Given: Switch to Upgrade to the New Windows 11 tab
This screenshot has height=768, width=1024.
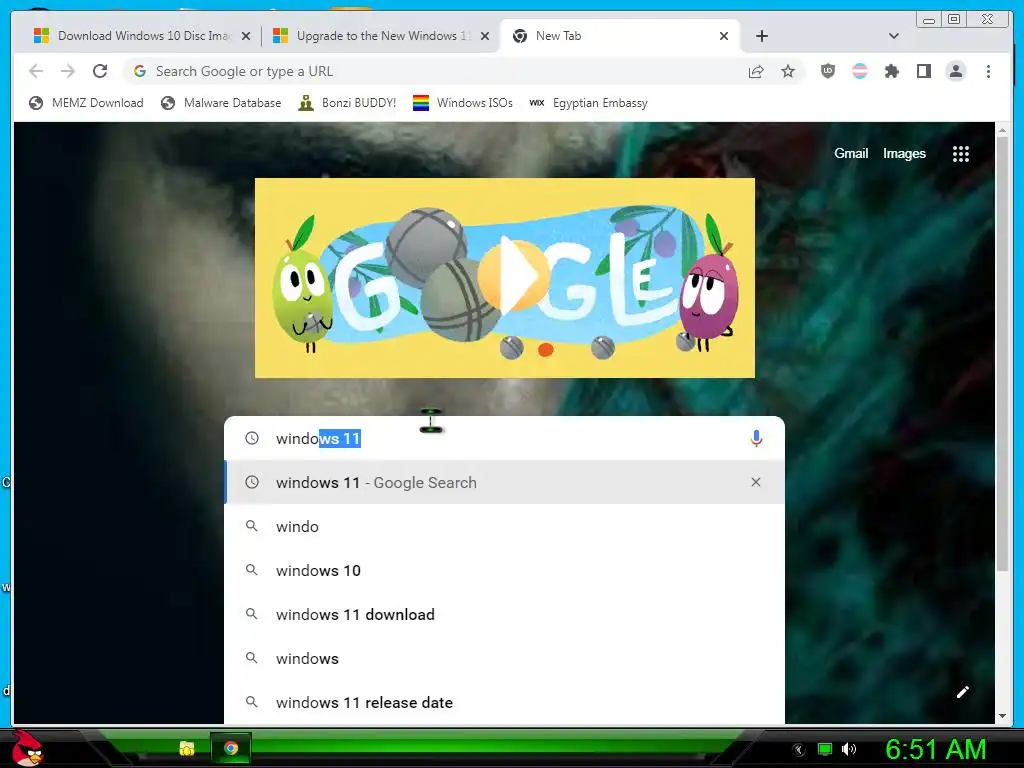Looking at the screenshot, I should coord(381,36).
